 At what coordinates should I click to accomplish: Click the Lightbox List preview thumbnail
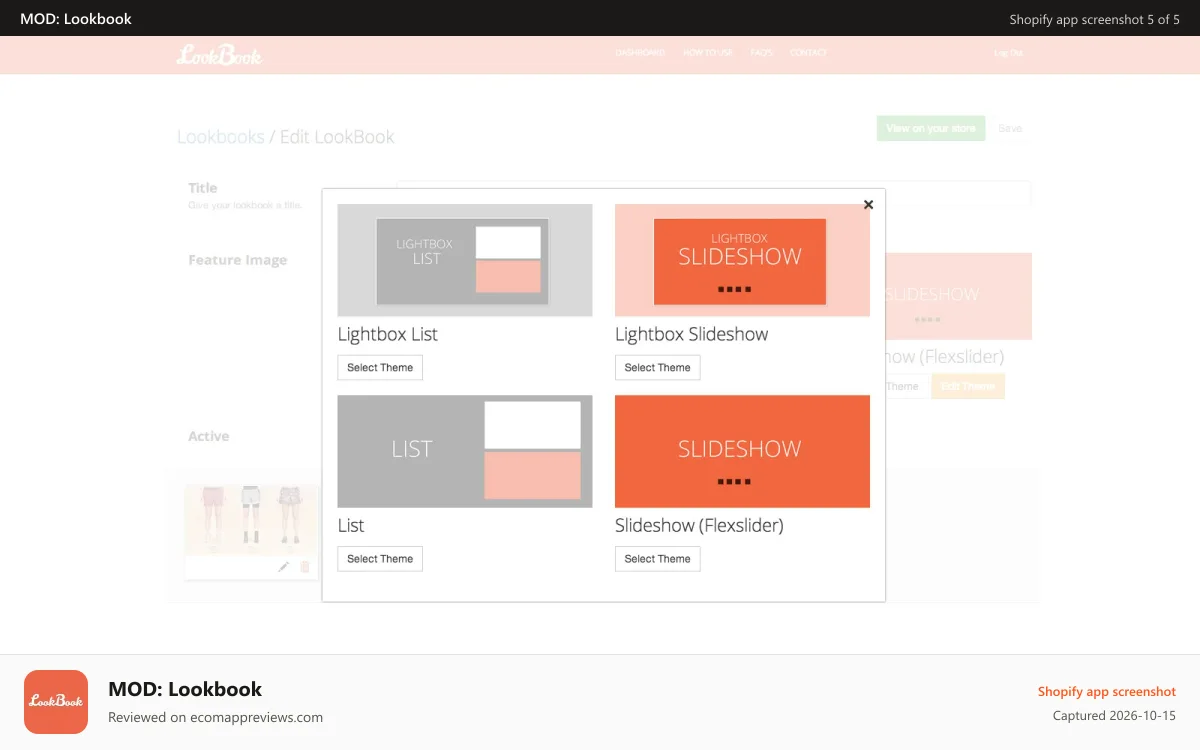point(465,260)
